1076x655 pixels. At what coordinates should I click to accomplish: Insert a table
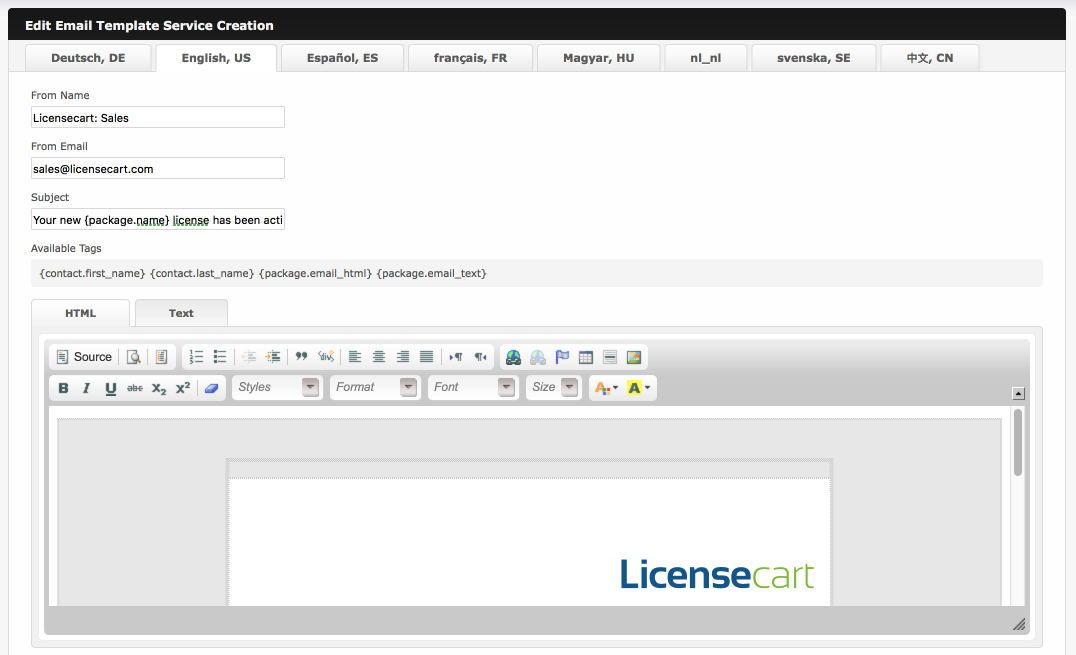(x=586, y=357)
